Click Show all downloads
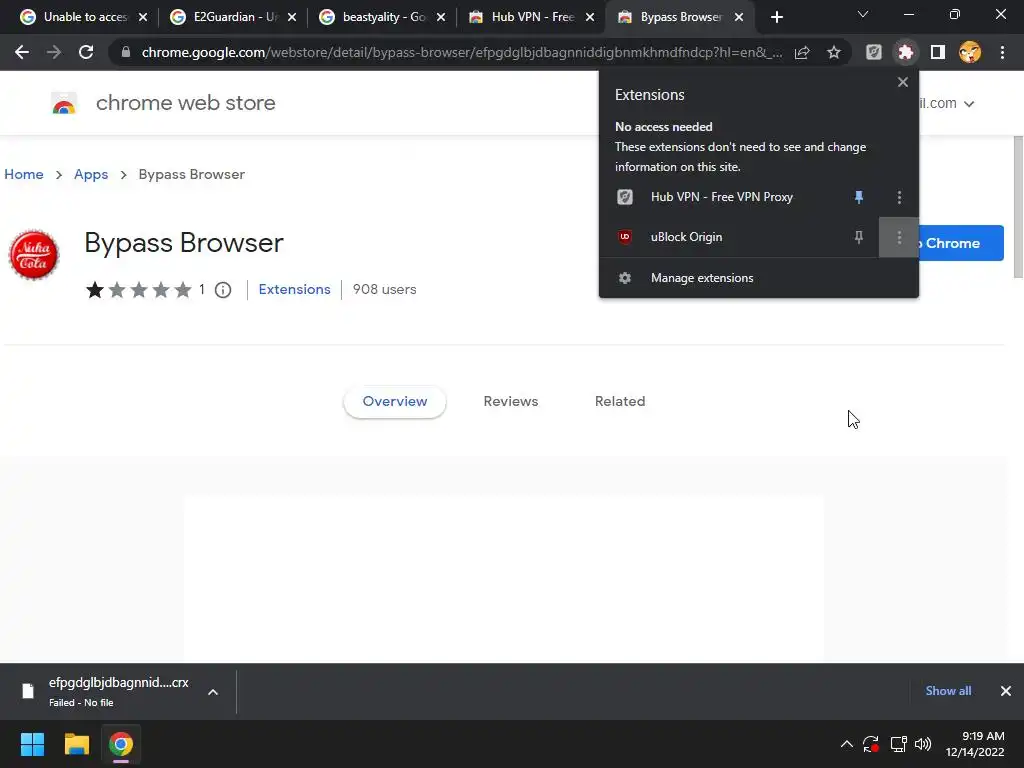This screenshot has height=768, width=1024. click(x=948, y=691)
